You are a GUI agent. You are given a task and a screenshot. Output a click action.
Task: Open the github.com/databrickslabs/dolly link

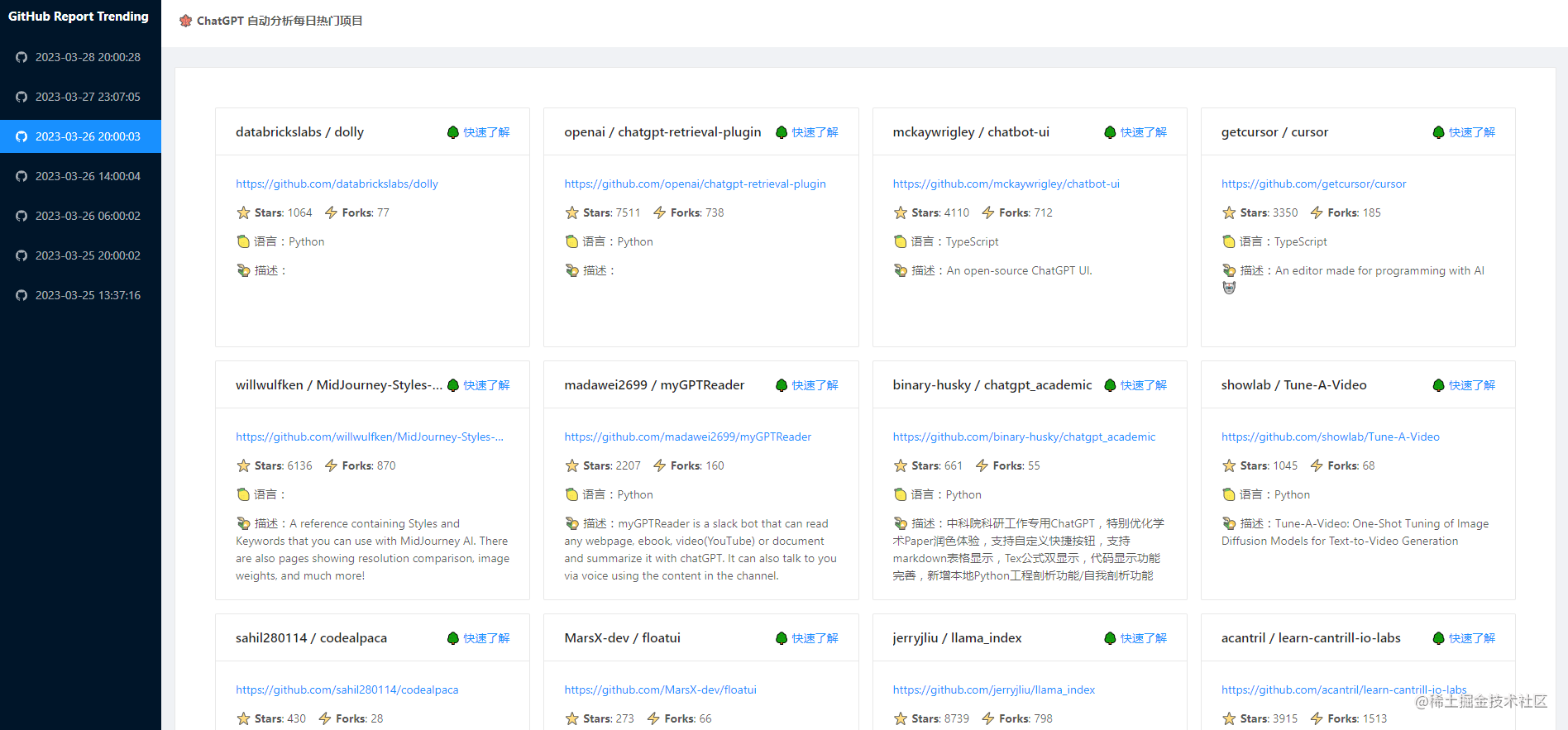click(x=337, y=184)
